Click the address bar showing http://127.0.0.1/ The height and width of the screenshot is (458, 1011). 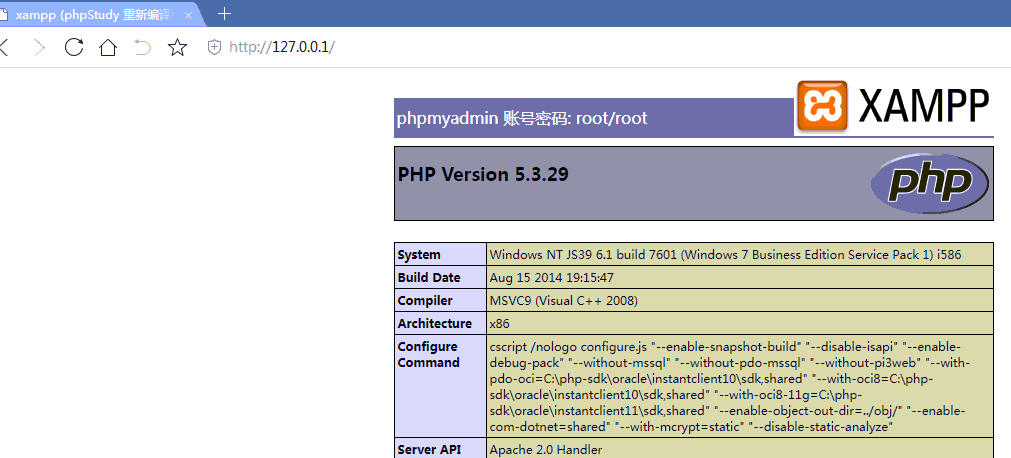282,47
